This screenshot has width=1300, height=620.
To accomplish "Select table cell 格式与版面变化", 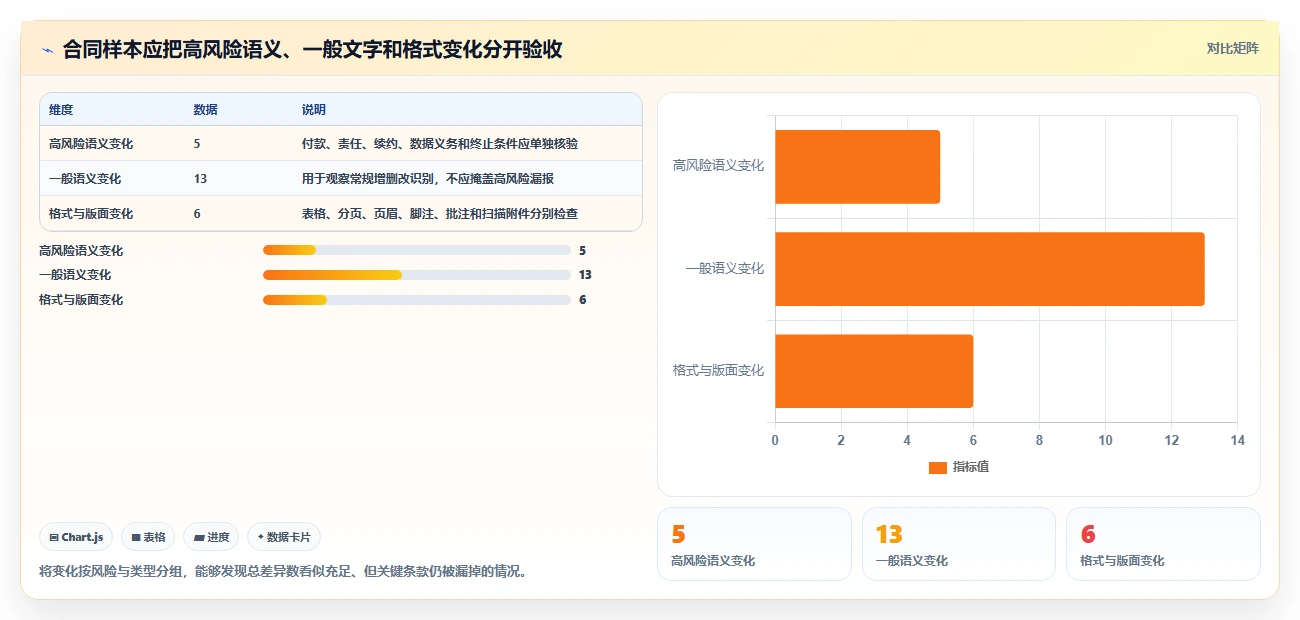I will click(x=91, y=214).
